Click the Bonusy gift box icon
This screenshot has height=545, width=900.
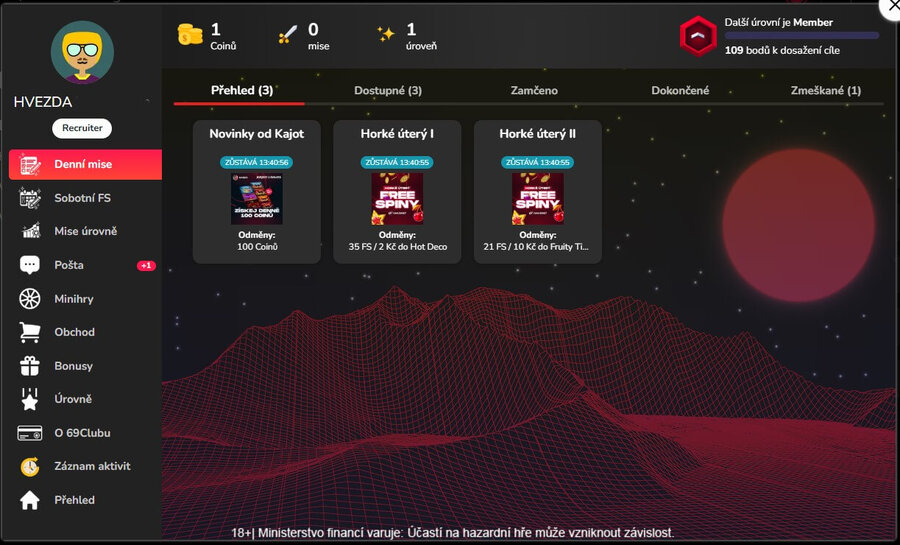pos(30,365)
